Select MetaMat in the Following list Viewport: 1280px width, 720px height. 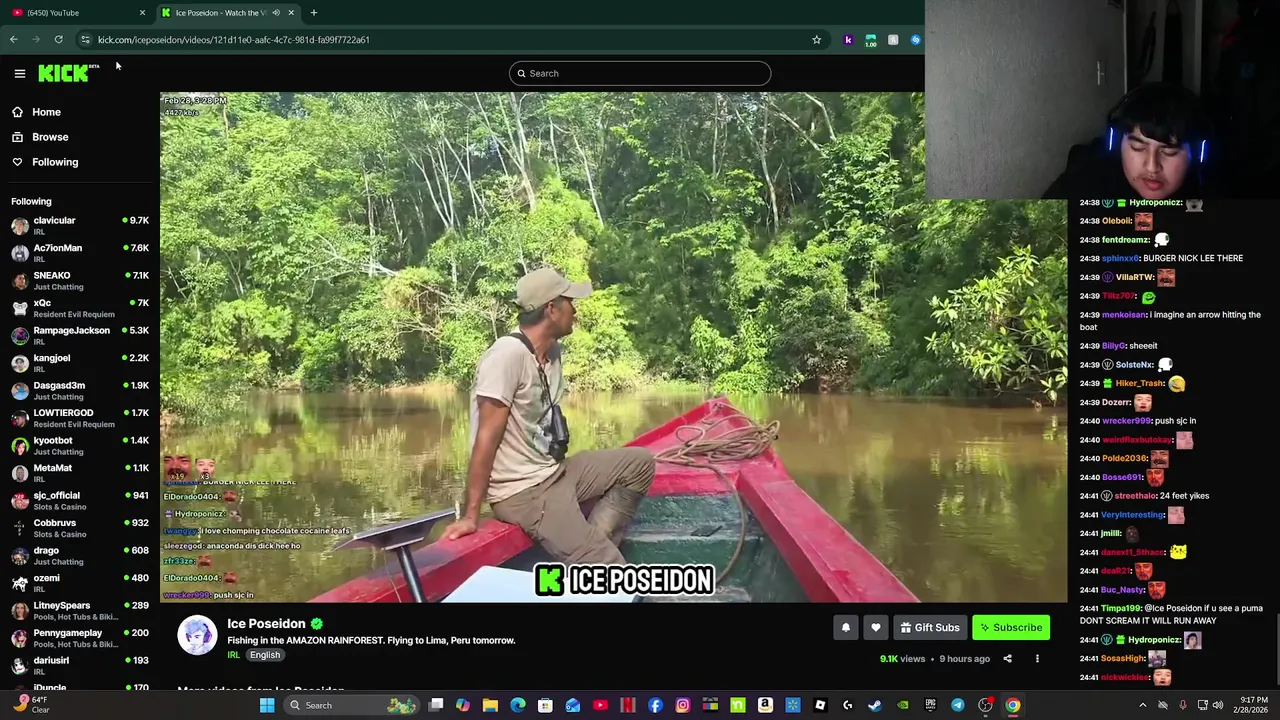tap(80, 473)
